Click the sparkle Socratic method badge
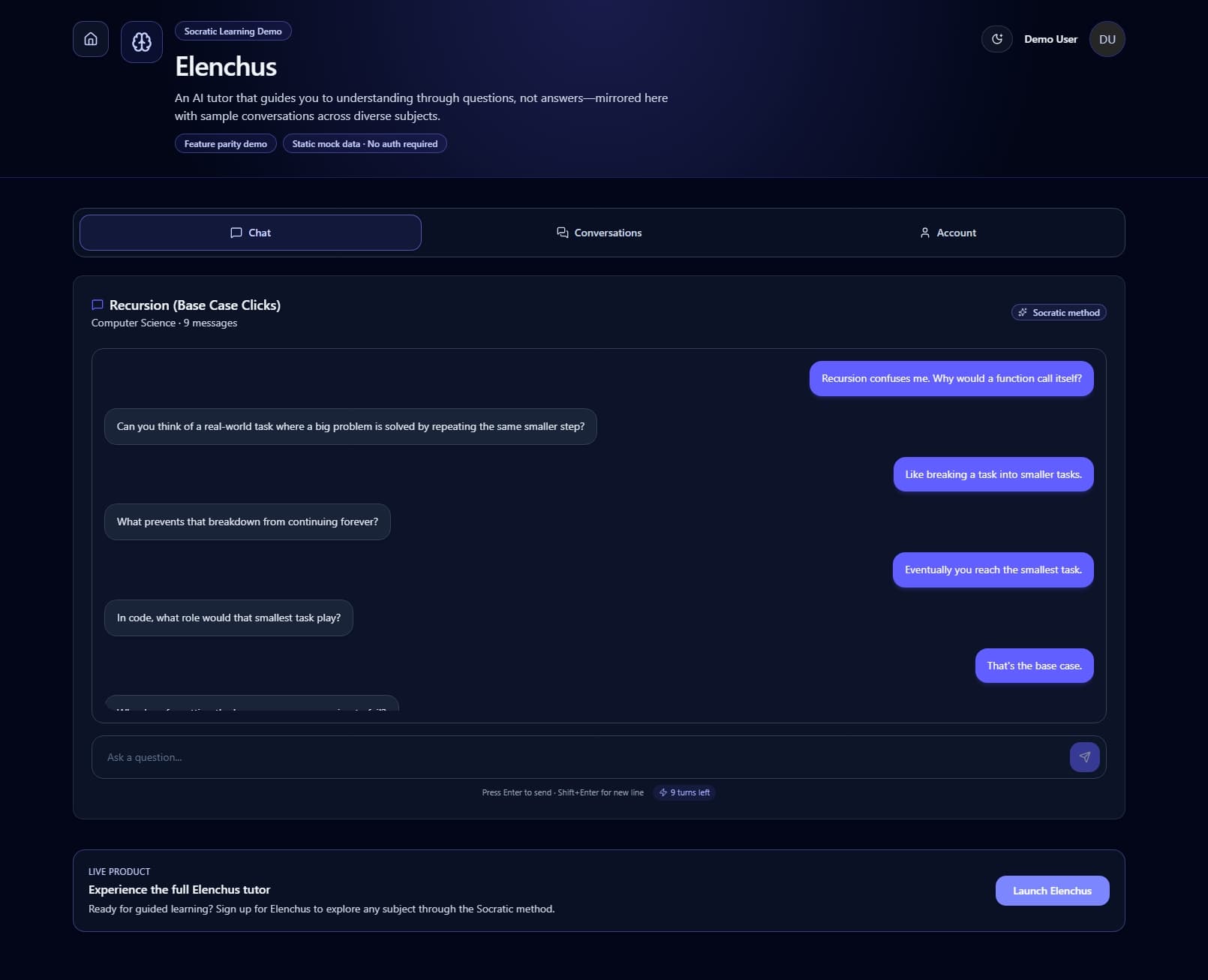The height and width of the screenshot is (980, 1208). pyautogui.click(x=1059, y=312)
